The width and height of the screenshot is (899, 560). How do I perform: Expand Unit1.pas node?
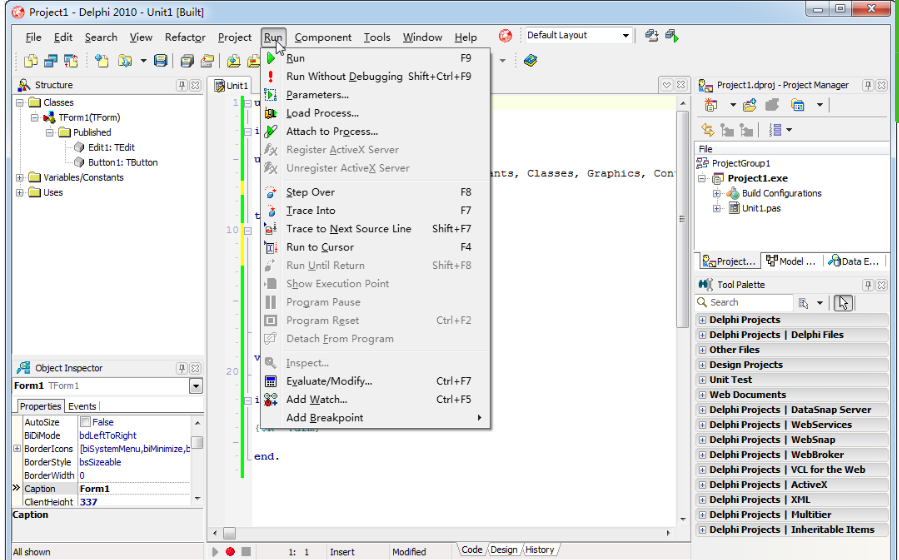pos(717,209)
